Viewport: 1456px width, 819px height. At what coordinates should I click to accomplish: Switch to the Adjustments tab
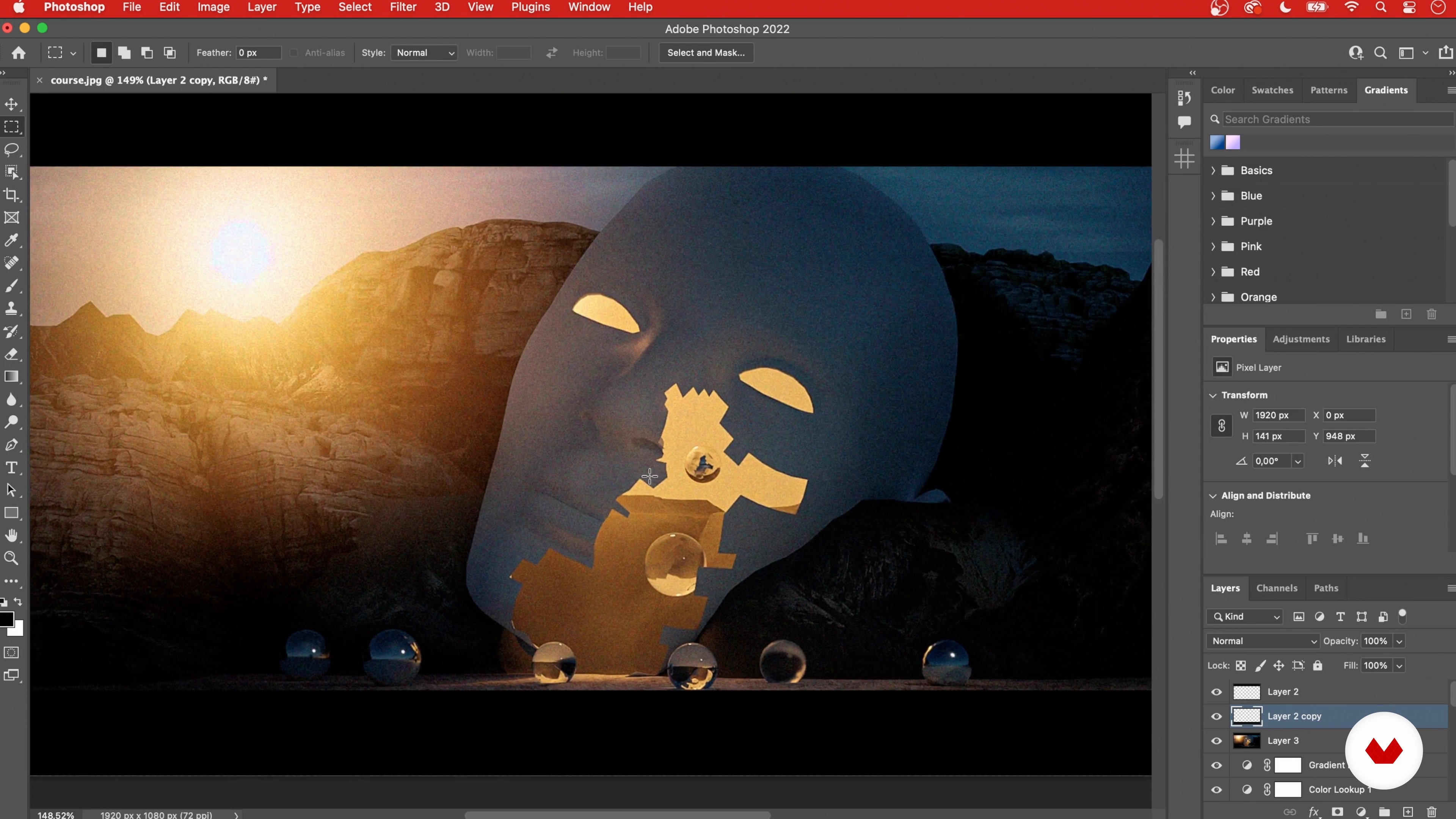click(x=1301, y=339)
